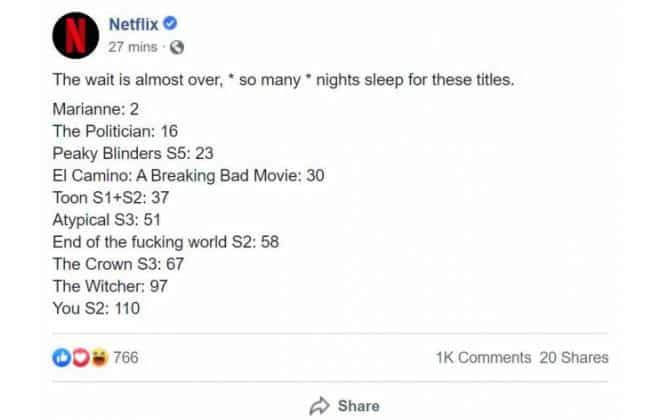Image resolution: width=660 pixels, height=420 pixels.
Task: Click the blue Like reaction icon
Action: click(61, 358)
